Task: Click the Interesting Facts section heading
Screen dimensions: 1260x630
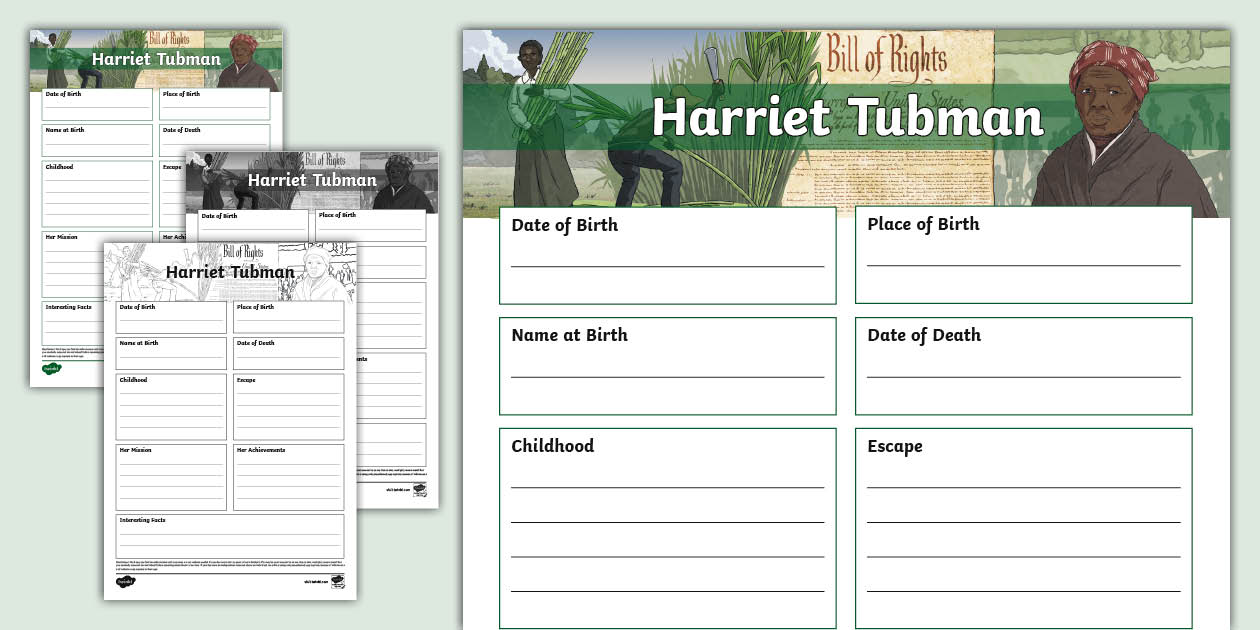Action: [143, 519]
